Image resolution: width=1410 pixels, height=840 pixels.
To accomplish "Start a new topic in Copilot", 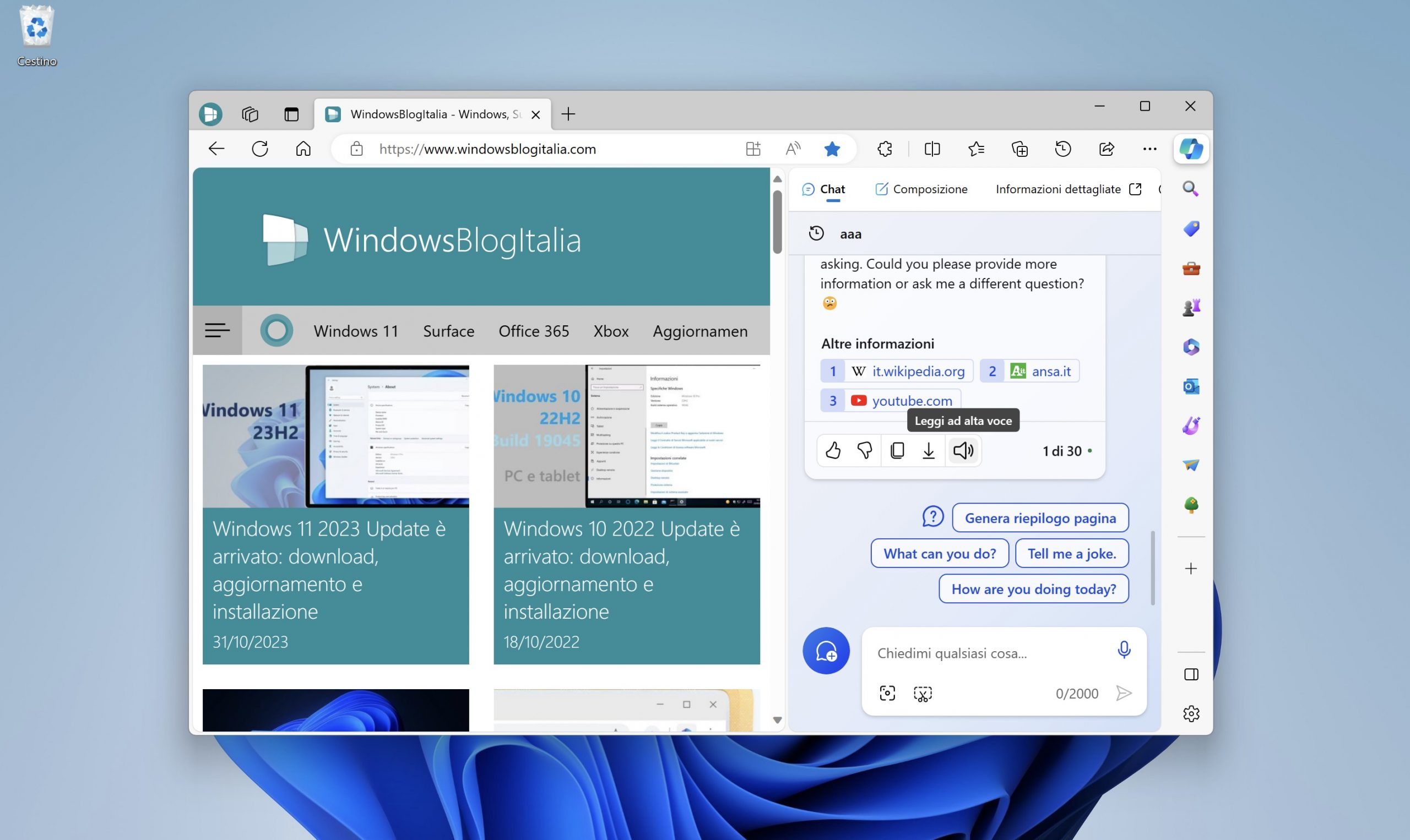I will coord(826,651).
